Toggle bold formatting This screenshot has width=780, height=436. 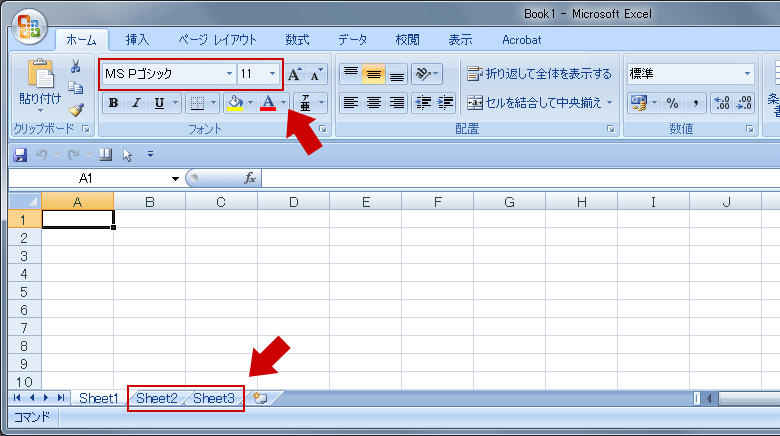pyautogui.click(x=113, y=103)
